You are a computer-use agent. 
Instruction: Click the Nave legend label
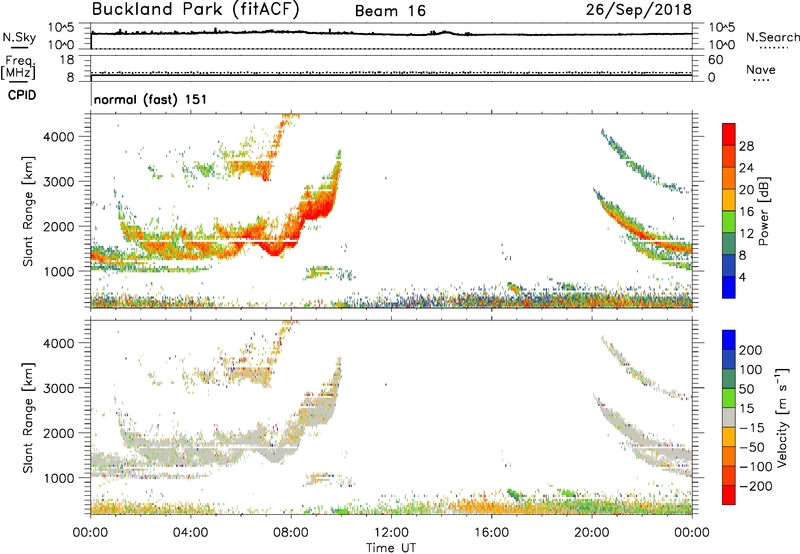coord(761,70)
